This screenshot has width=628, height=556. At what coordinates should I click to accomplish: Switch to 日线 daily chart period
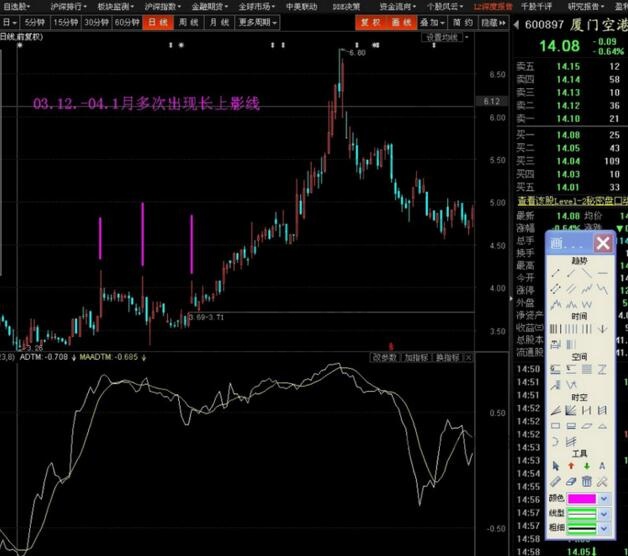155,21
